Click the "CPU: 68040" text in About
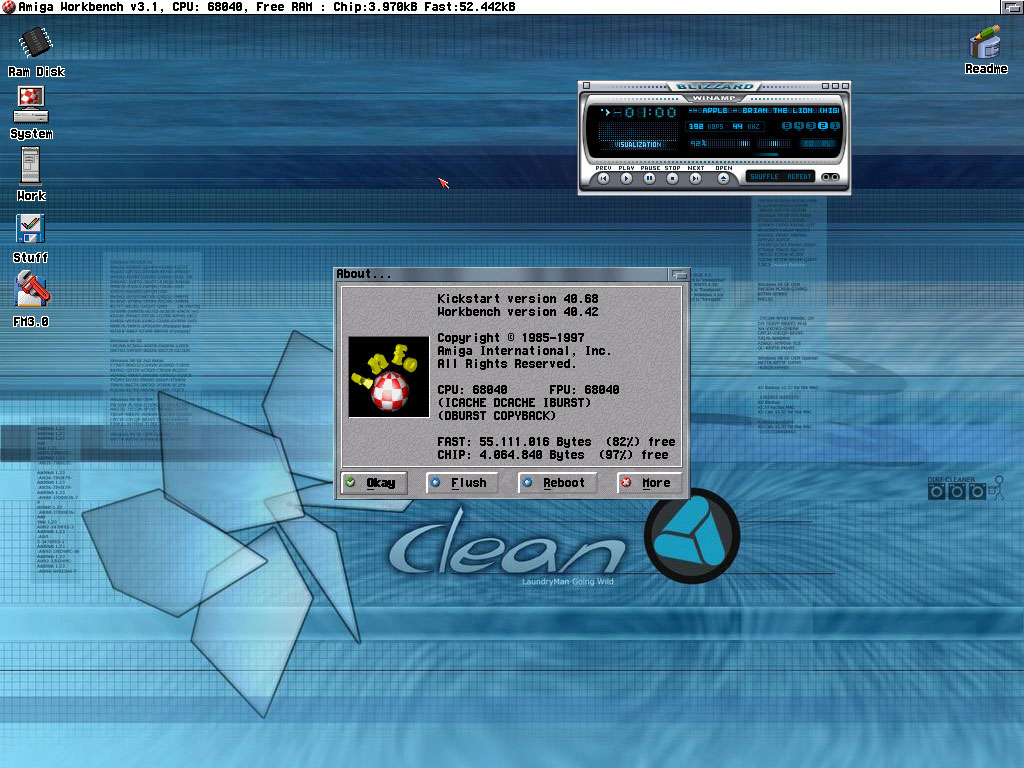Image resolution: width=1024 pixels, height=768 pixels. point(472,390)
